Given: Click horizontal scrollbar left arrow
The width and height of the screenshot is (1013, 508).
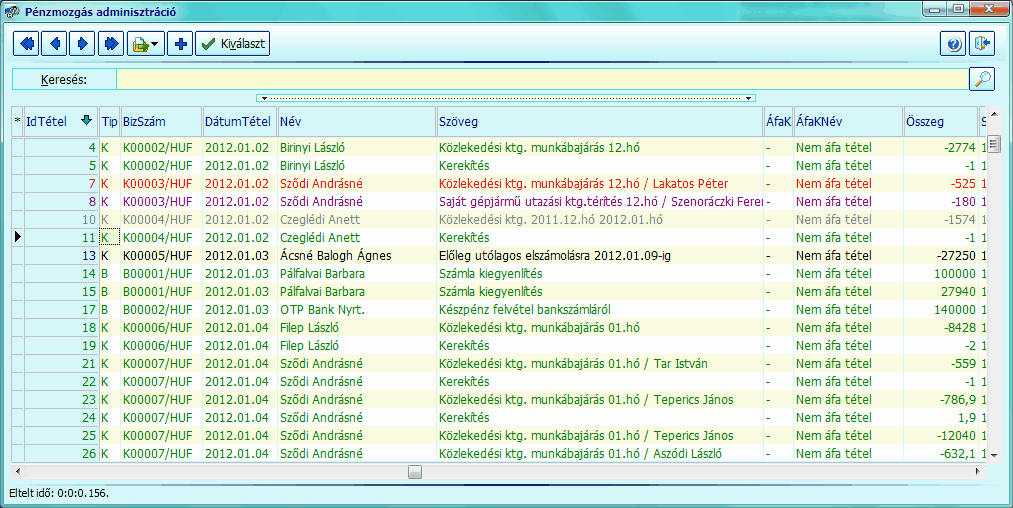Looking at the screenshot, I should click(17, 472).
